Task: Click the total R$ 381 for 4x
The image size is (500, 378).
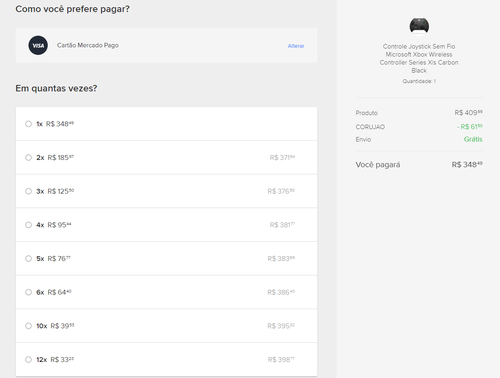Action: pos(282,225)
